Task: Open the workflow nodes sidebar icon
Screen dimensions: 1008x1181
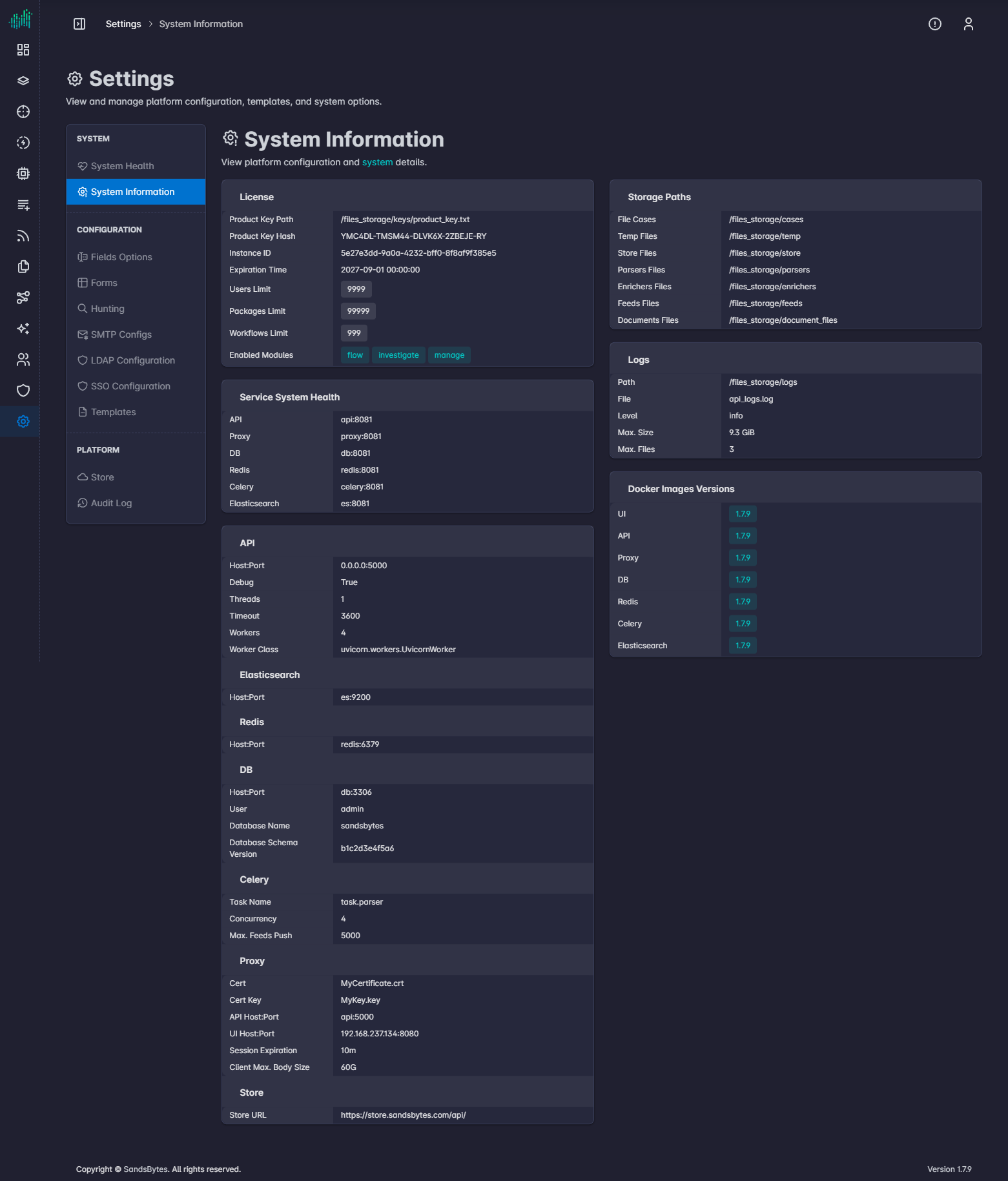Action: [23, 298]
